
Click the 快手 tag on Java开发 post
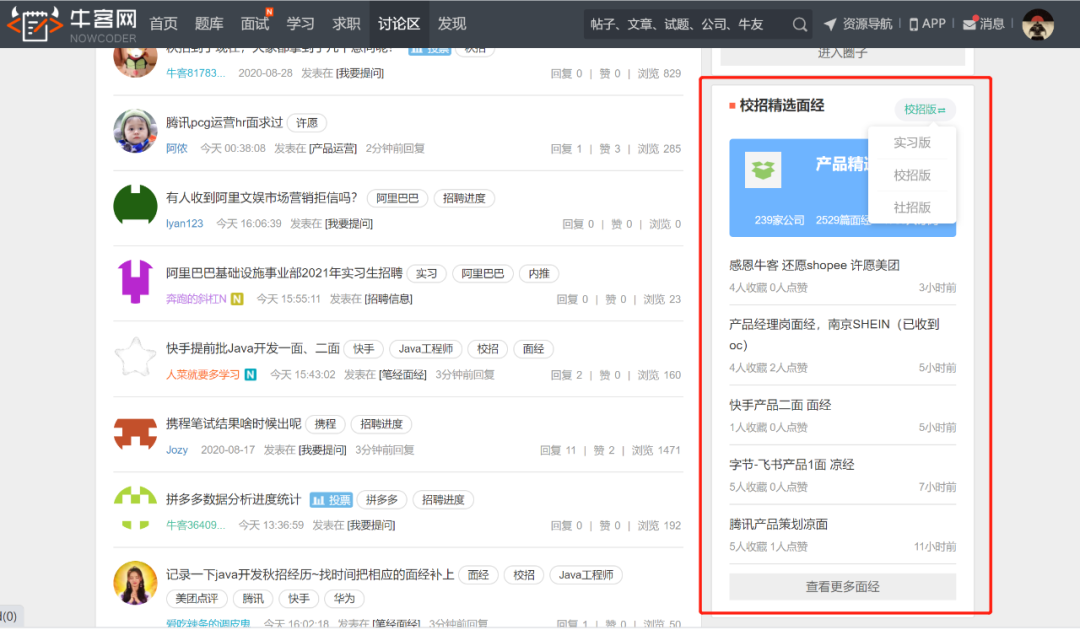(364, 350)
